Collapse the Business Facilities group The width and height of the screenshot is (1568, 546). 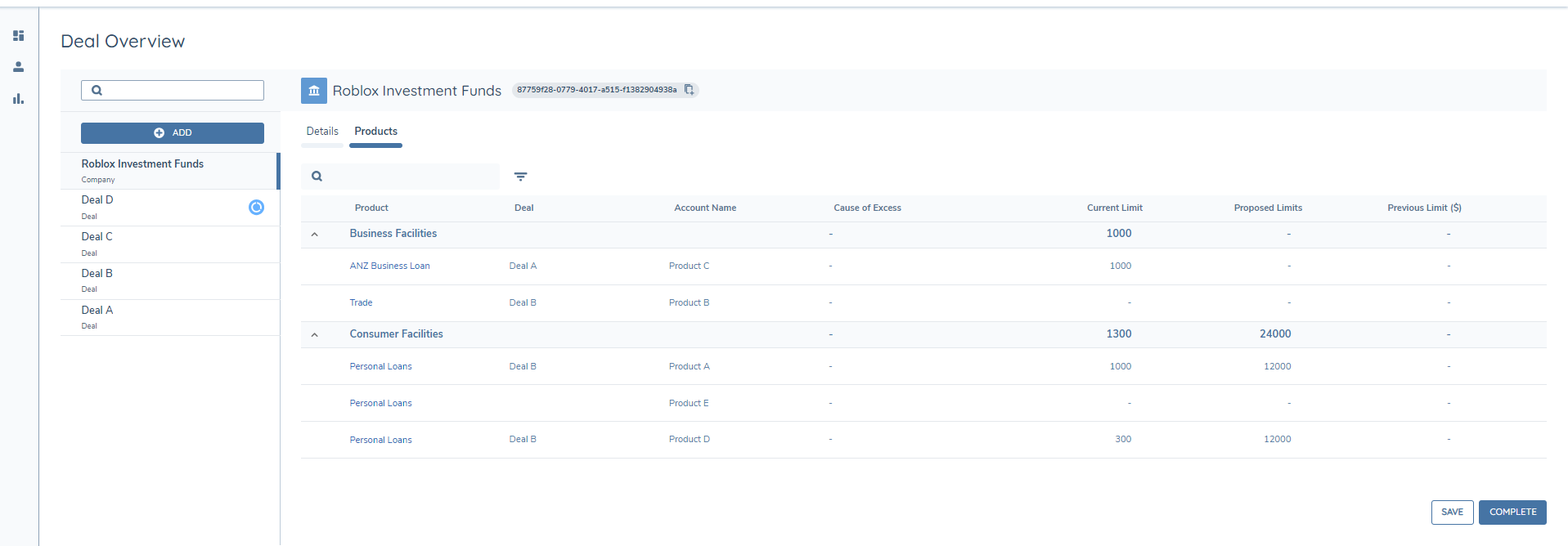[315, 235]
